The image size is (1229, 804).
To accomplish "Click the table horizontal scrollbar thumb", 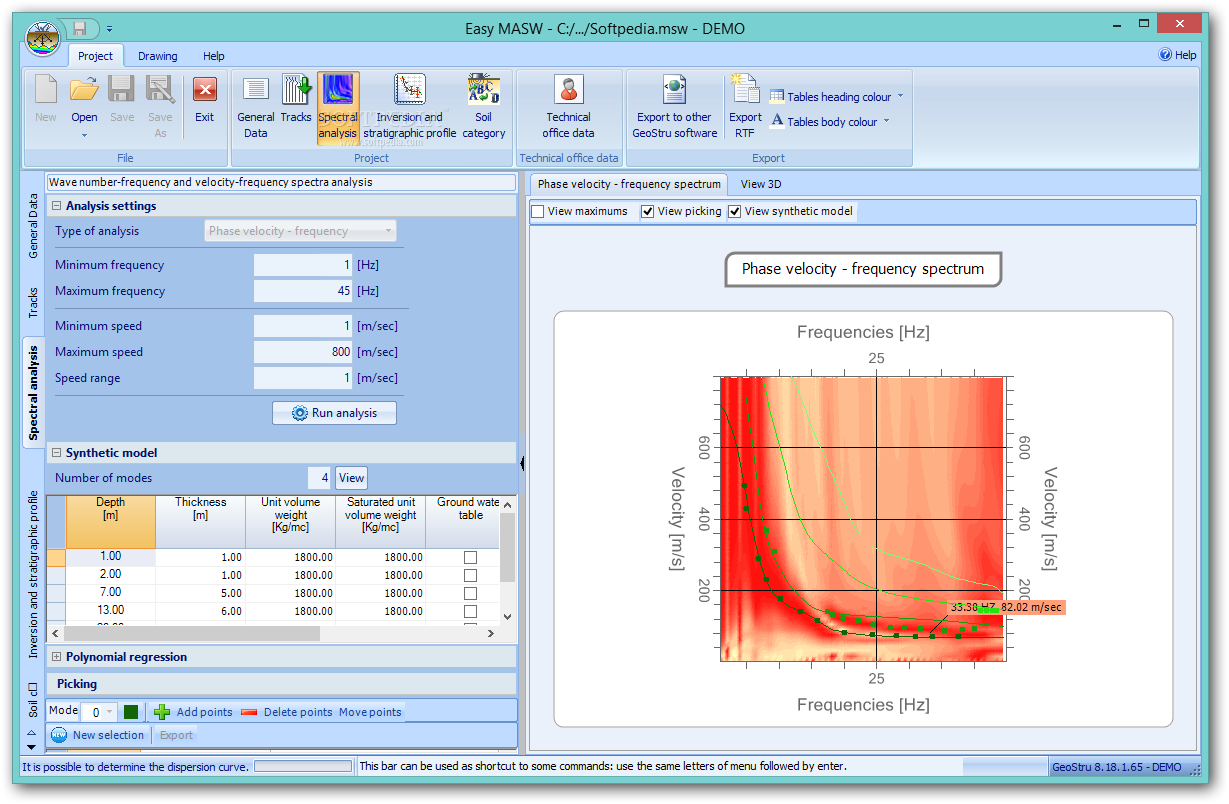I will pyautogui.click(x=192, y=633).
